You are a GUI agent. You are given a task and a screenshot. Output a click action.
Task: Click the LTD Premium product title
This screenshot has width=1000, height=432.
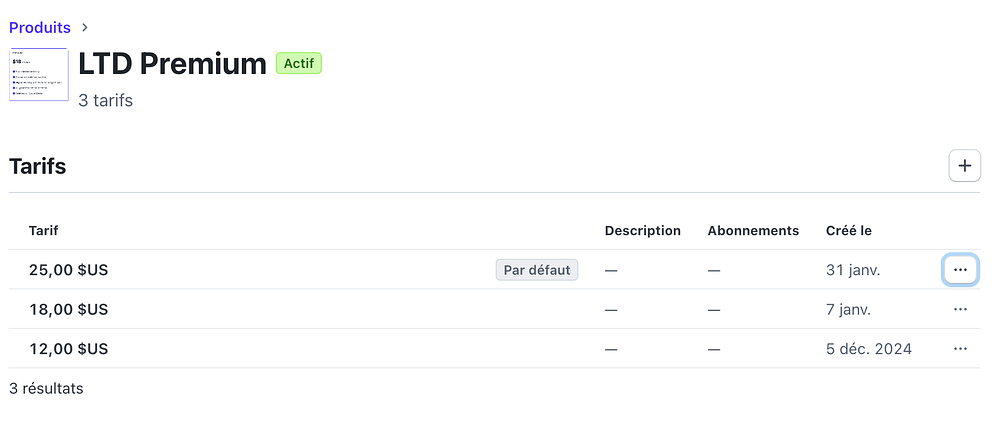tap(172, 64)
